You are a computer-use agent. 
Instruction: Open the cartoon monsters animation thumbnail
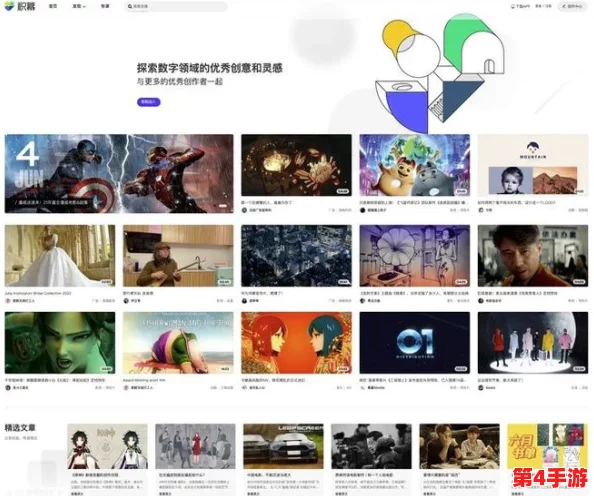point(414,165)
